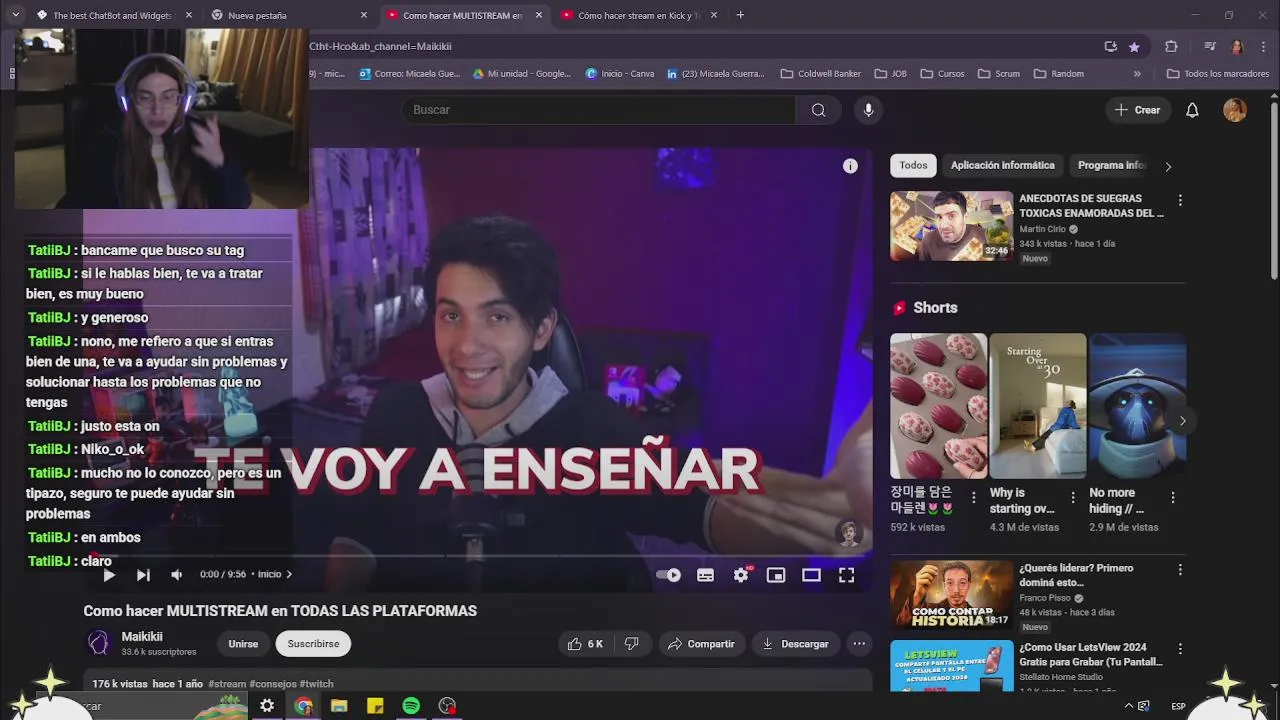1280x720 pixels.
Task: Open options for the 592 k vistas Short
Action: tap(974, 497)
